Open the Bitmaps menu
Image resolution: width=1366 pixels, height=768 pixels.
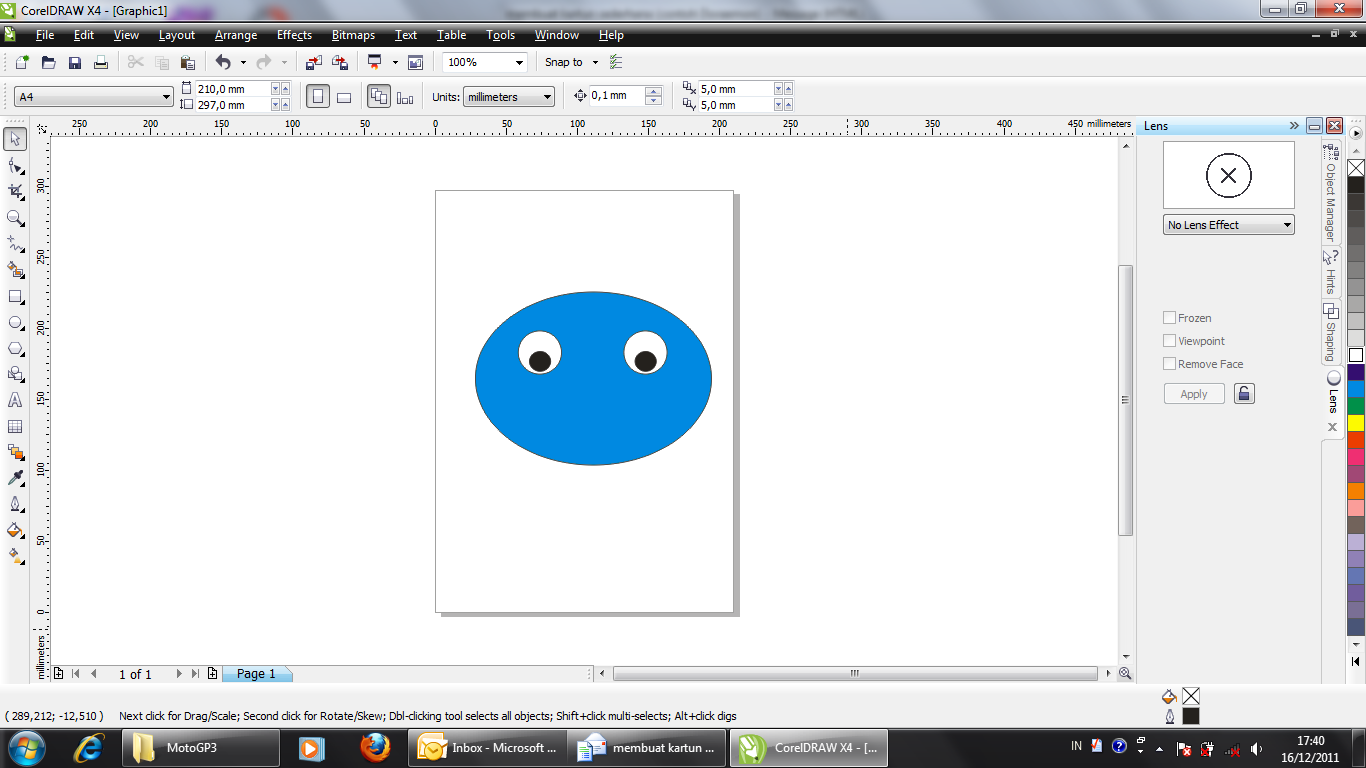(353, 35)
